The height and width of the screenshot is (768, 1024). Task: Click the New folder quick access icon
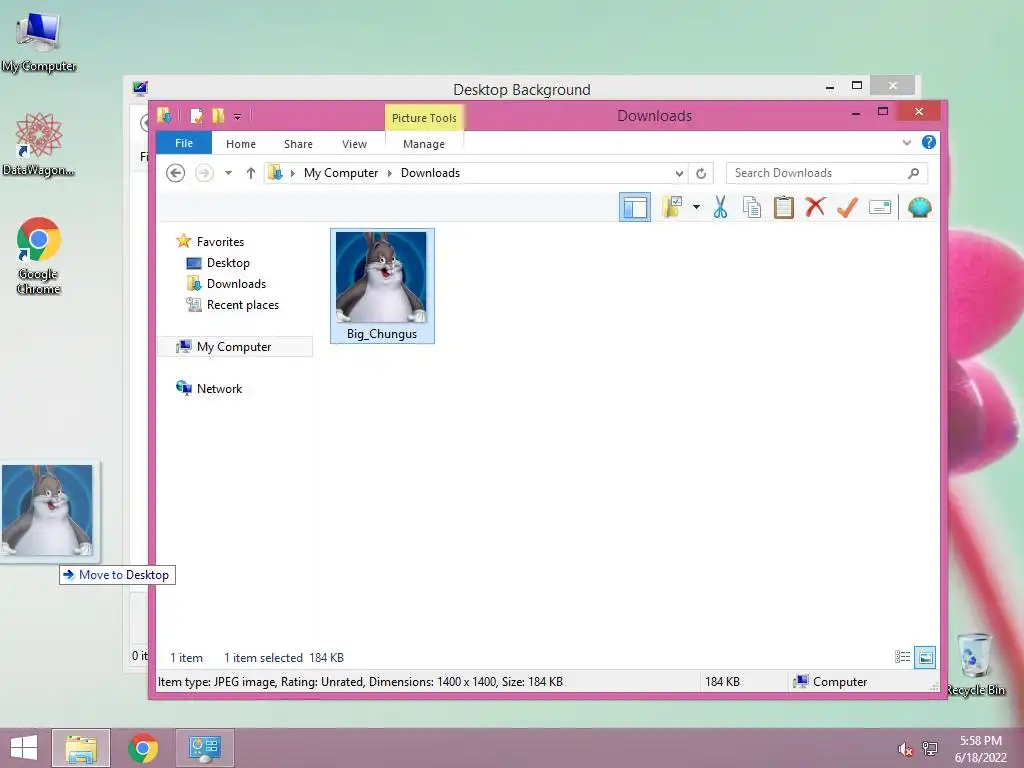pyautogui.click(x=218, y=116)
